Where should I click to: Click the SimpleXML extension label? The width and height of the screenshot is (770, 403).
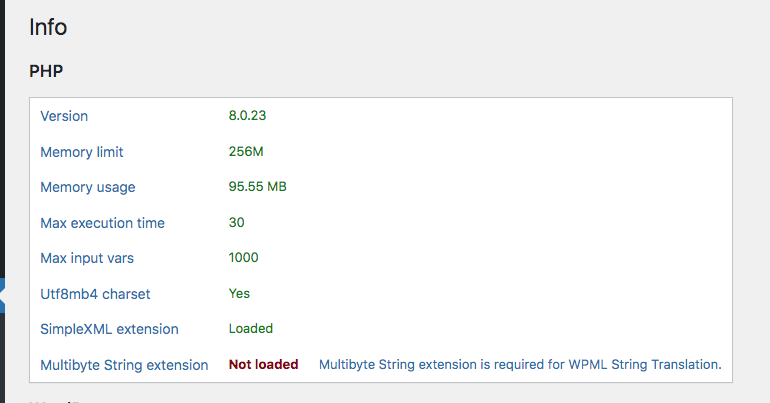click(109, 329)
